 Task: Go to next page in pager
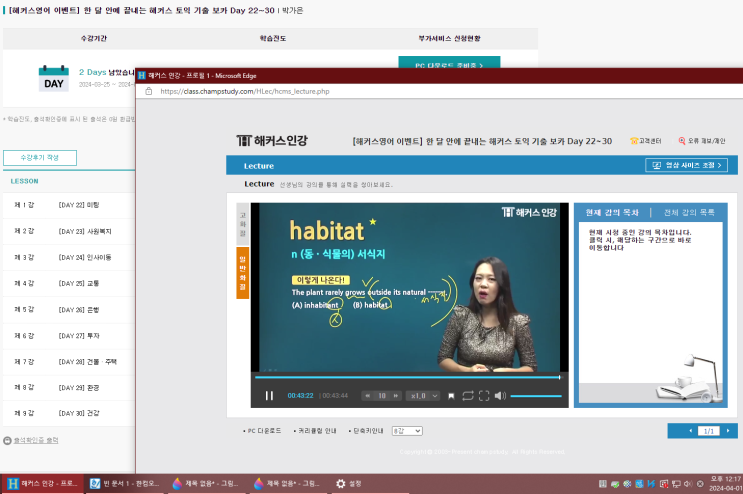click(728, 431)
